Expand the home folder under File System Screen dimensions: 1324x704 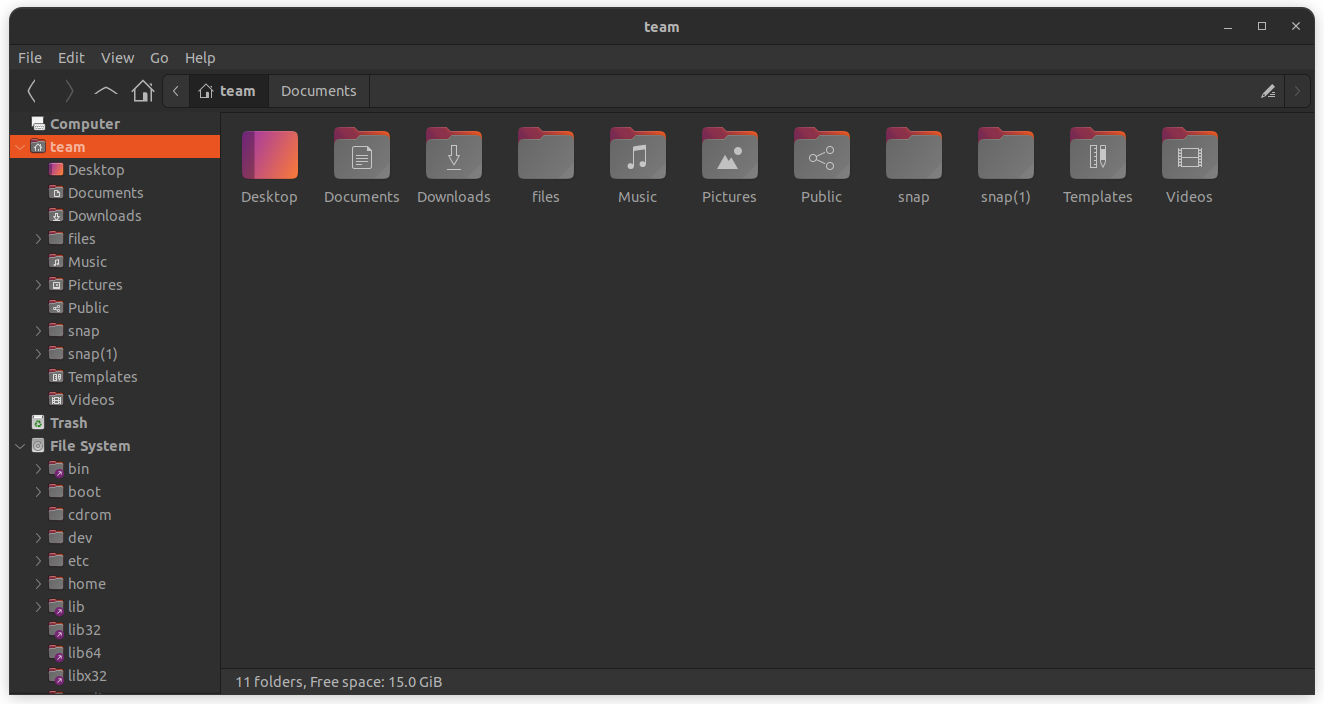coord(38,583)
